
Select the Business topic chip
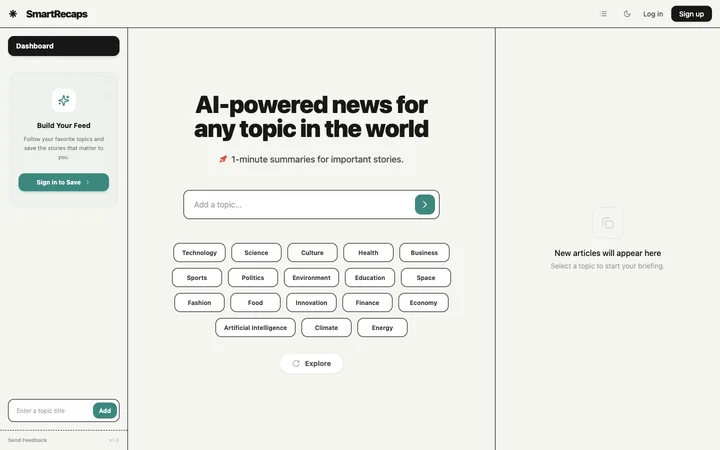(424, 253)
